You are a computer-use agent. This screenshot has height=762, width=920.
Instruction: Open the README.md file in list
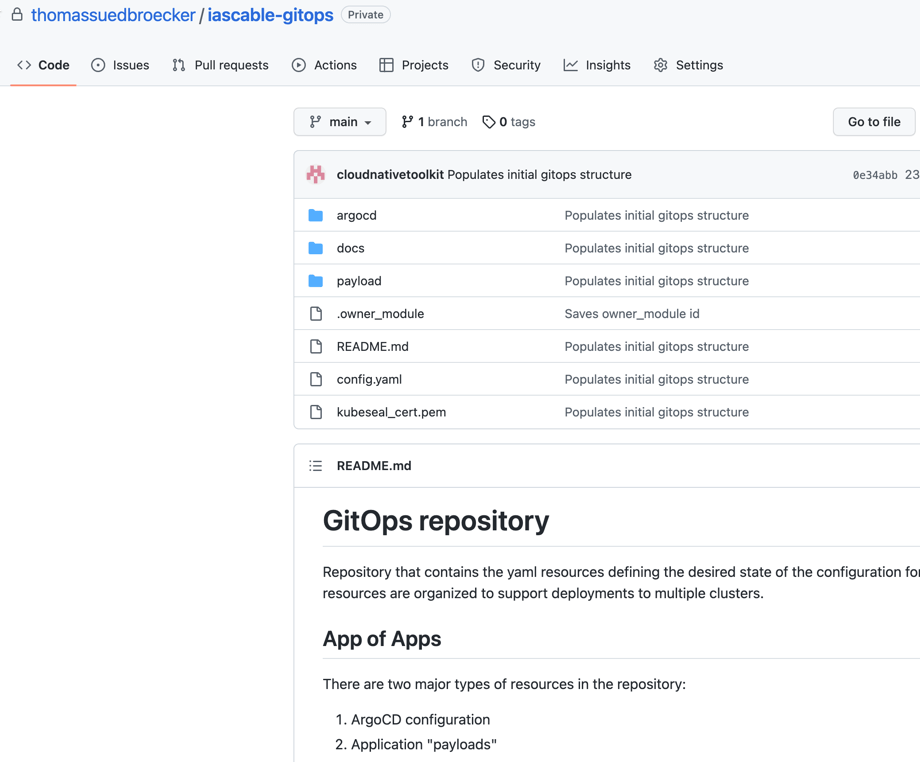(372, 347)
